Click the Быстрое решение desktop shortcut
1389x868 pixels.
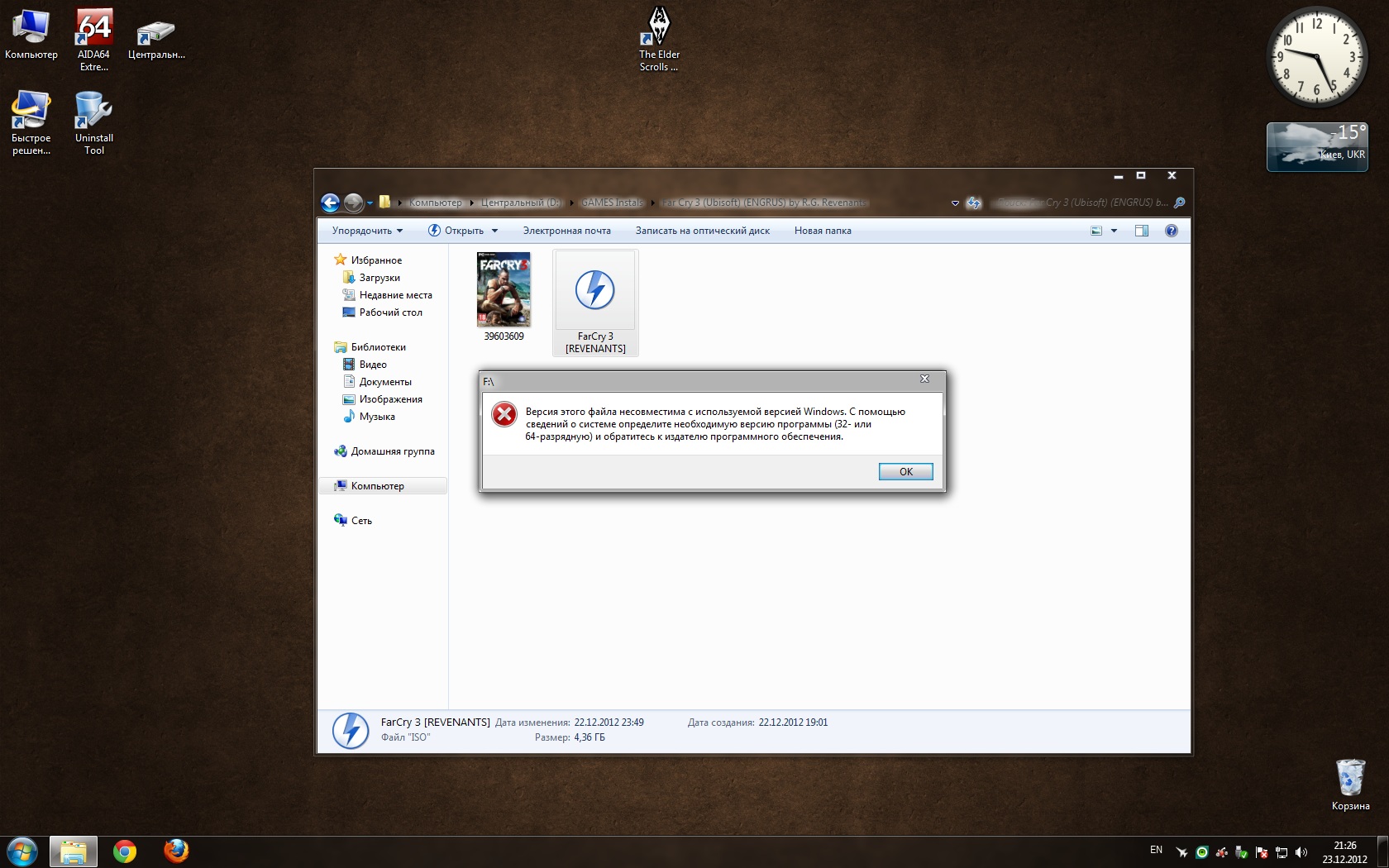tap(31, 123)
